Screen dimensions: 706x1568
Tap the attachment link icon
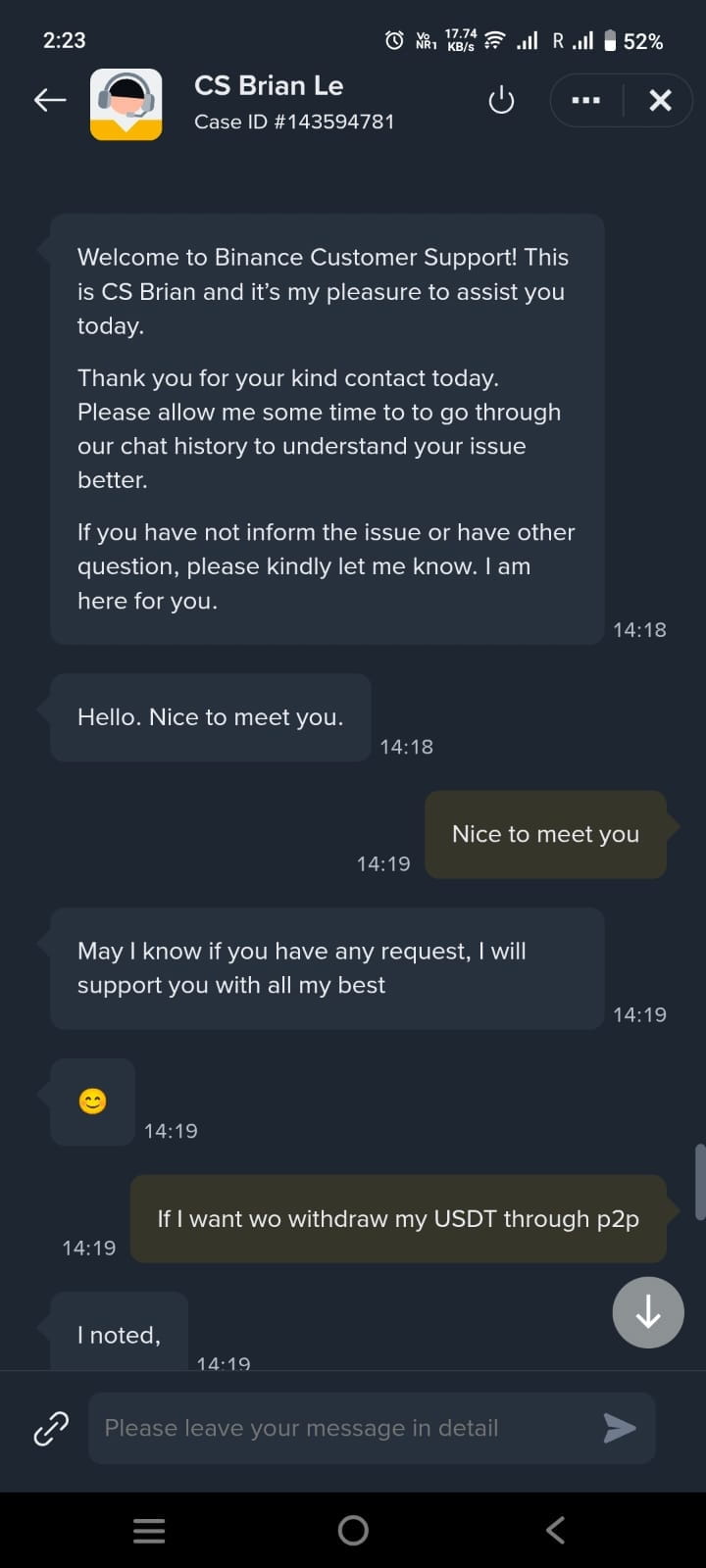(x=51, y=1428)
